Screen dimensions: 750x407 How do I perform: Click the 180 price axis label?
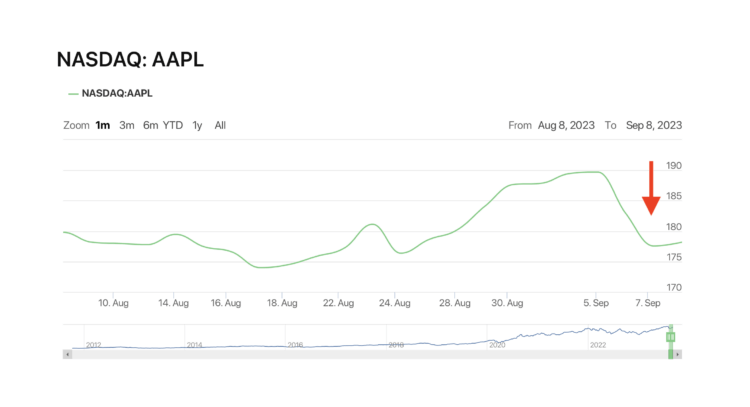(x=674, y=227)
